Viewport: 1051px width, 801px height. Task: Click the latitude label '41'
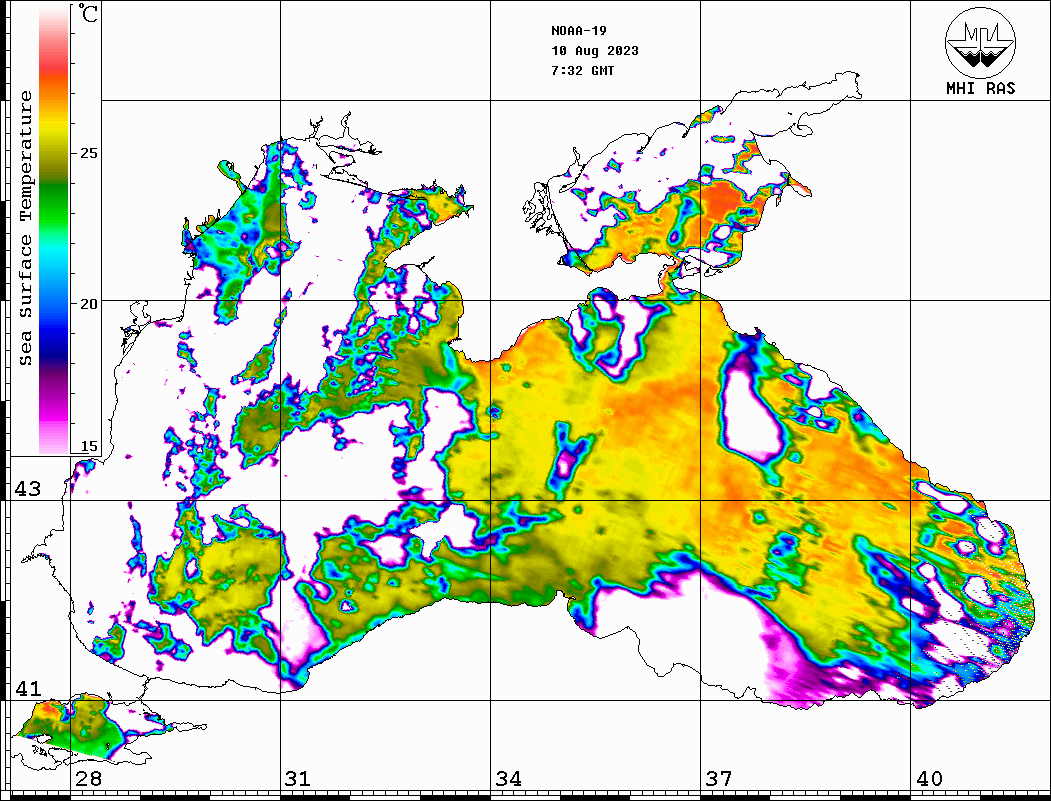point(28,688)
